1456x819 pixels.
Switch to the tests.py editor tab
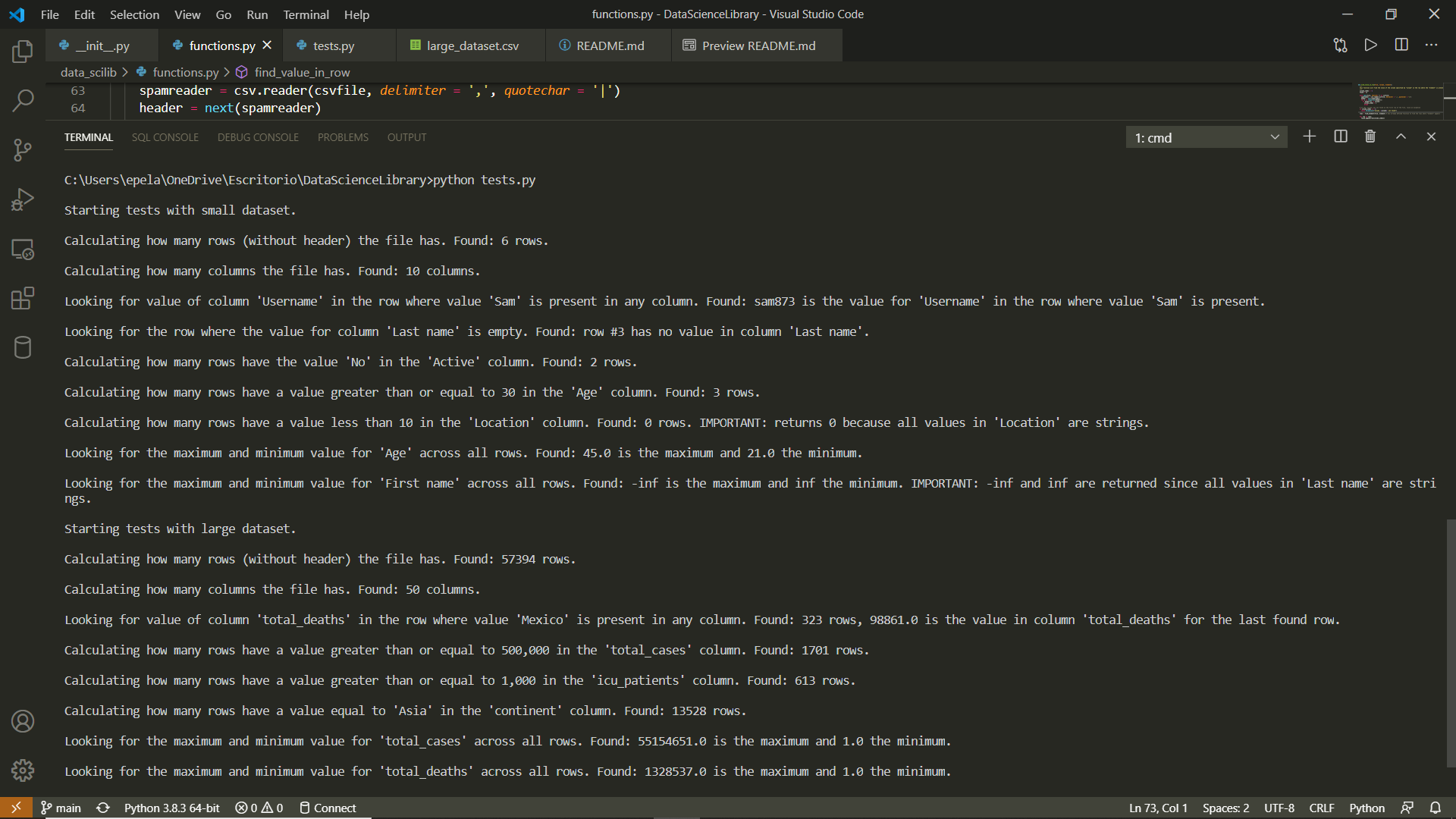pos(333,45)
